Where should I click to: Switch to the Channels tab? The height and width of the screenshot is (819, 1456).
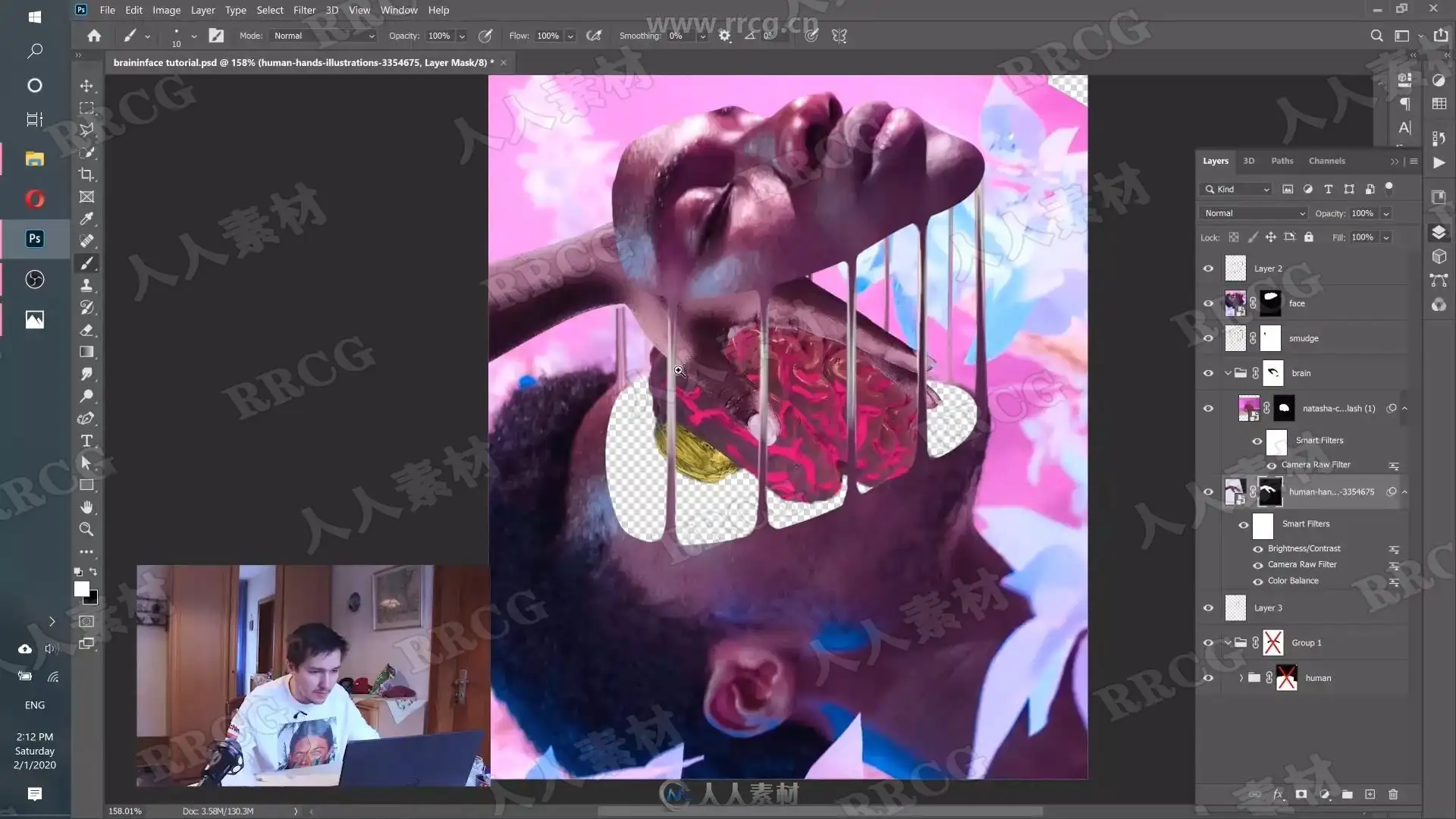1326,161
